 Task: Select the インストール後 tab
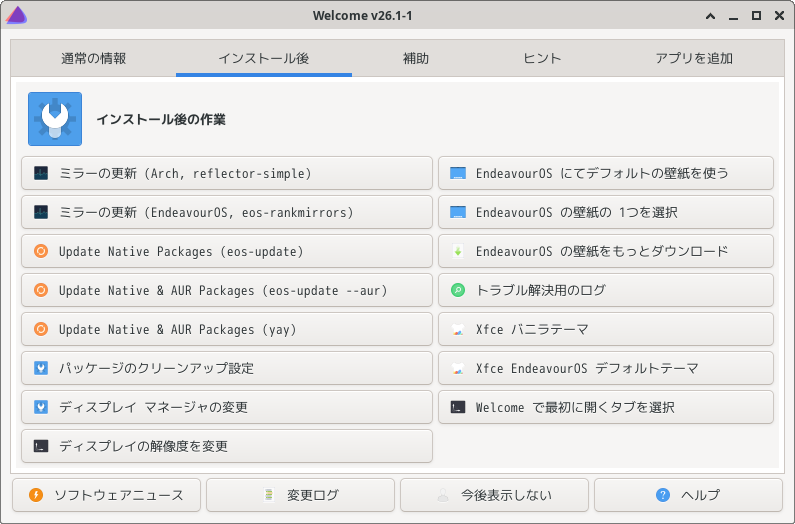click(264, 58)
